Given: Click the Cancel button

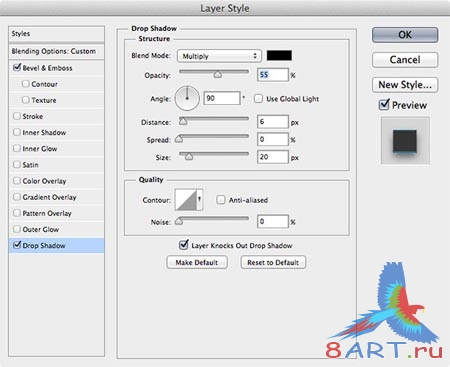Looking at the screenshot, I should 405,60.
